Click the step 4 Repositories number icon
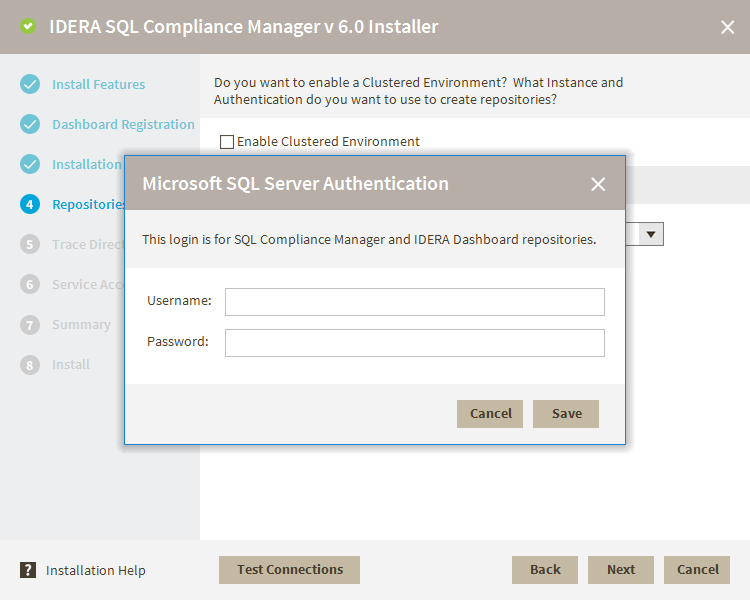This screenshot has width=750, height=600. [30, 204]
